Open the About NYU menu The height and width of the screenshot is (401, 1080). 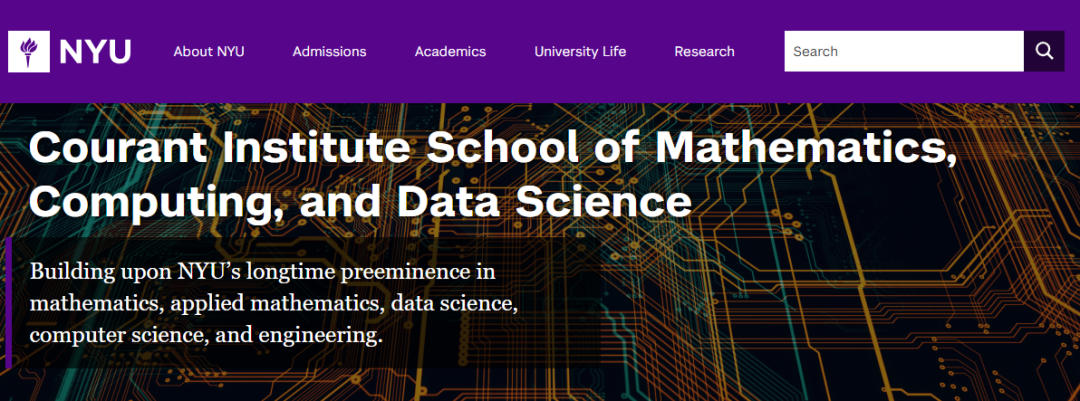[209, 51]
